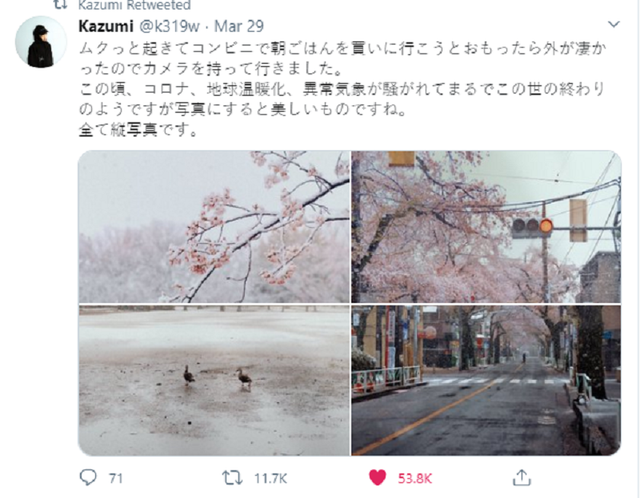Click the 11.7K retweet count
Viewport: 640px width, 498px height.
270,478
